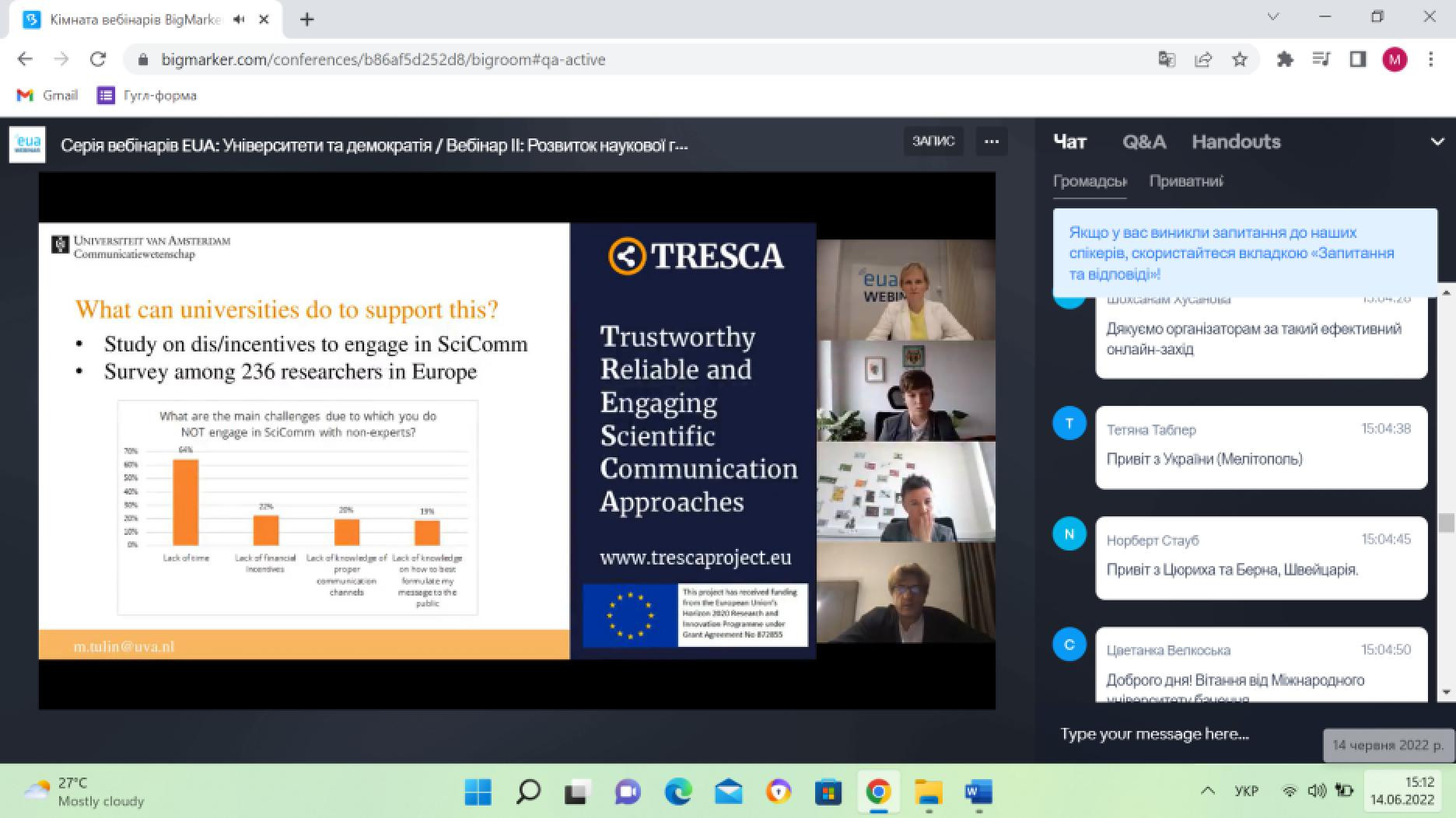Viewport: 1456px width, 818px height.
Task: Open the Chrome profile avatar M
Action: [1395, 59]
